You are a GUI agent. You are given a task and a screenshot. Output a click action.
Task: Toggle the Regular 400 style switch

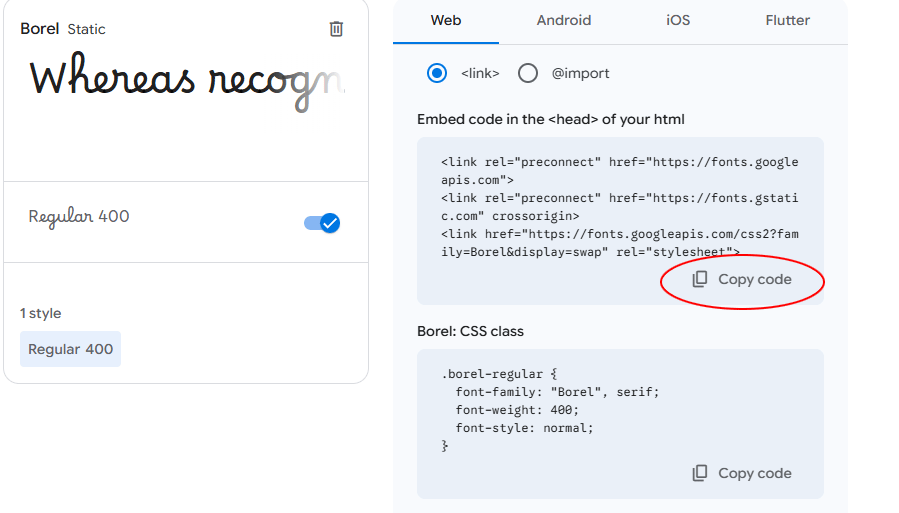[322, 223]
